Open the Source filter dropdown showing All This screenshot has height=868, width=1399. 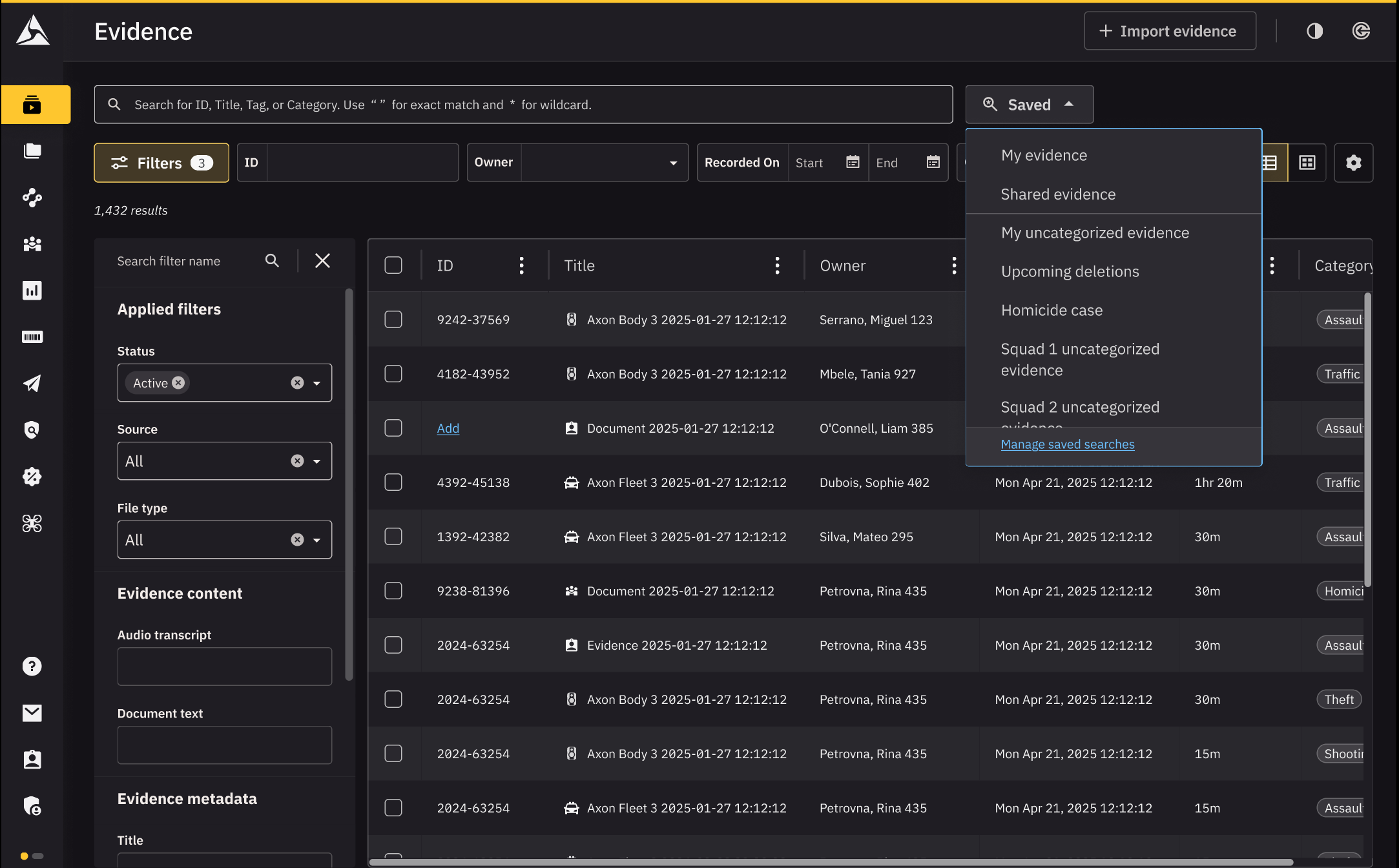click(x=224, y=460)
